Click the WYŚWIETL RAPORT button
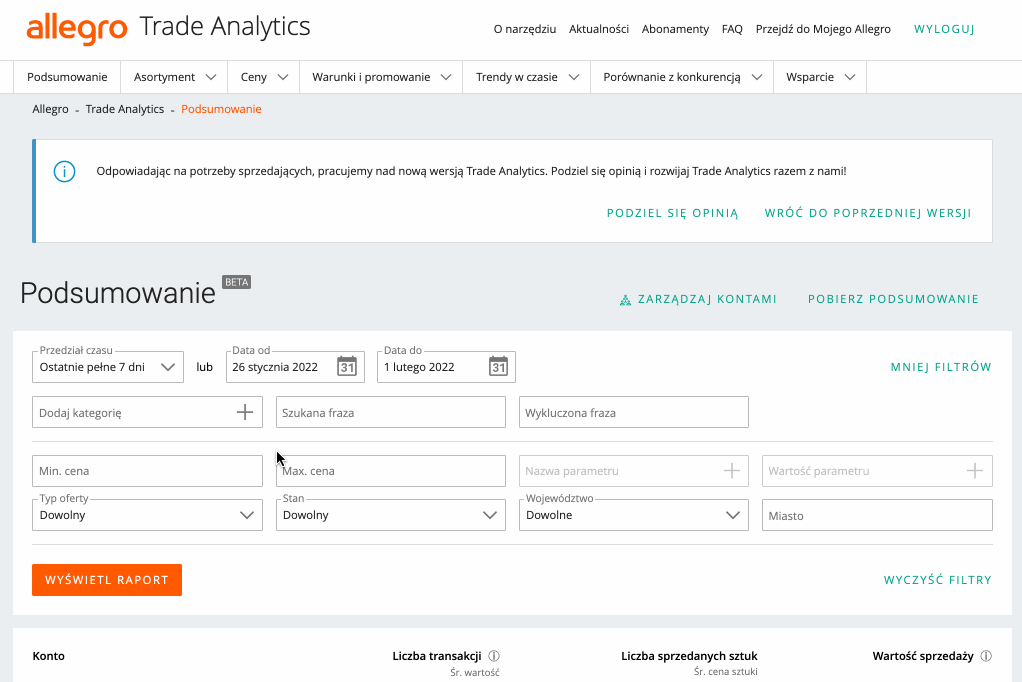The height and width of the screenshot is (682, 1022). point(107,580)
